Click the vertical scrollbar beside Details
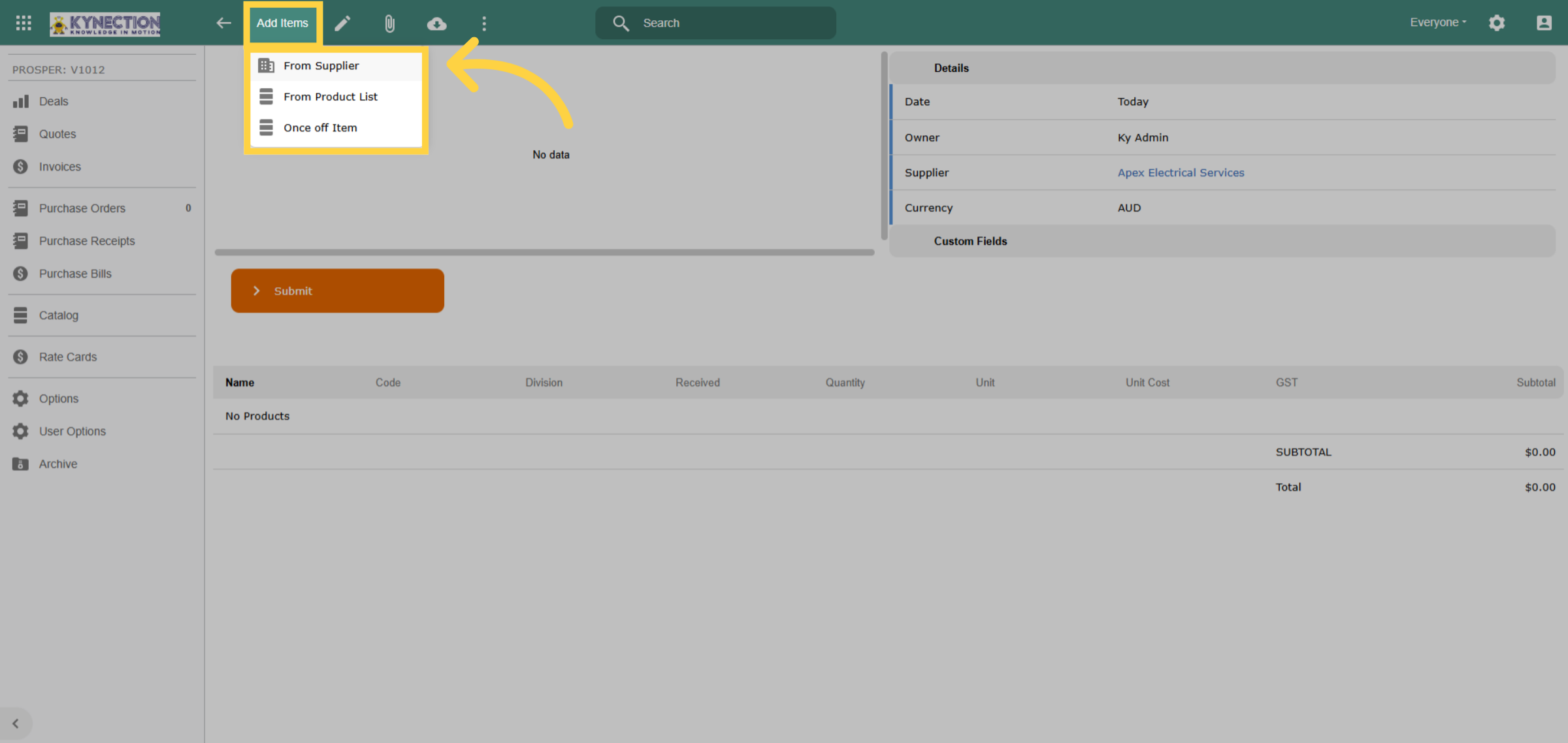This screenshot has height=743, width=1568. point(884,146)
